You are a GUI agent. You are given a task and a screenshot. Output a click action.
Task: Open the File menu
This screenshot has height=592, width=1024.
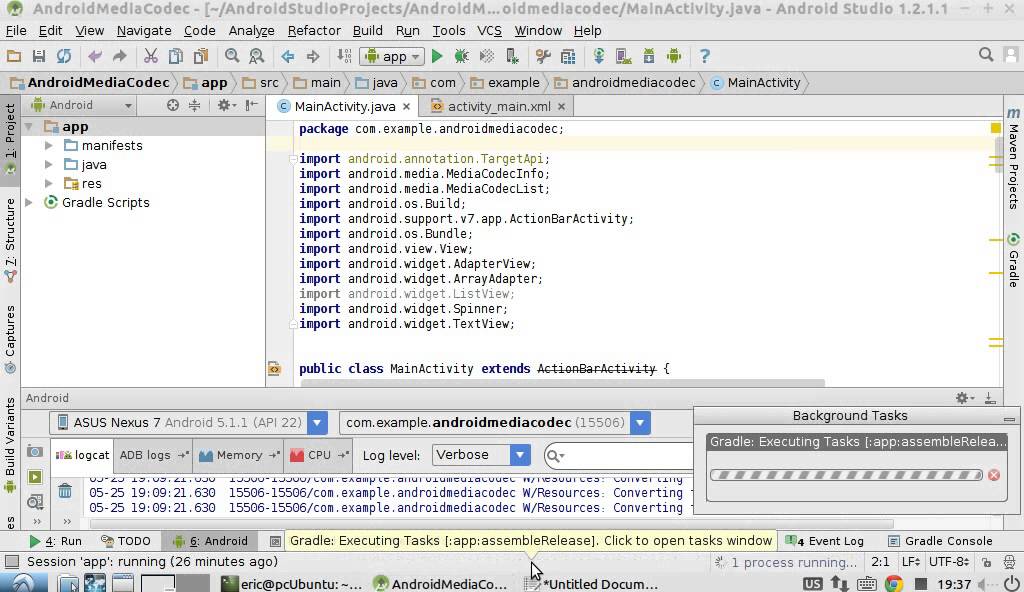[16, 31]
